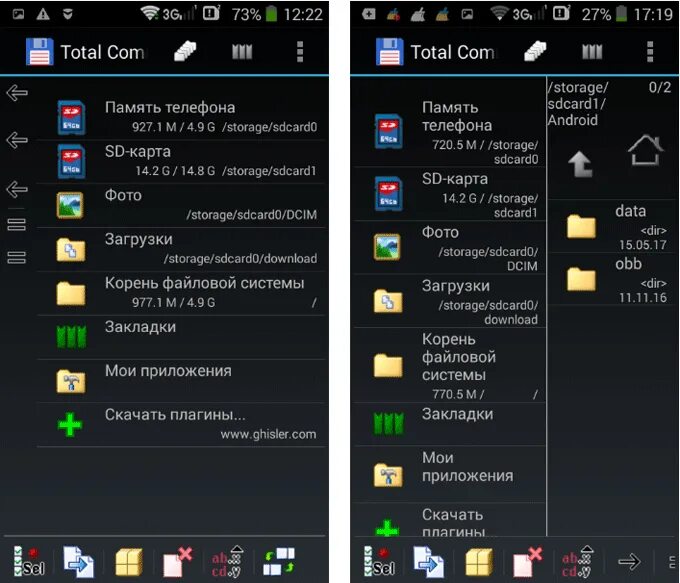Tap right arrow in right screenshot bottom bar
This screenshot has height=583, width=680.
(629, 561)
